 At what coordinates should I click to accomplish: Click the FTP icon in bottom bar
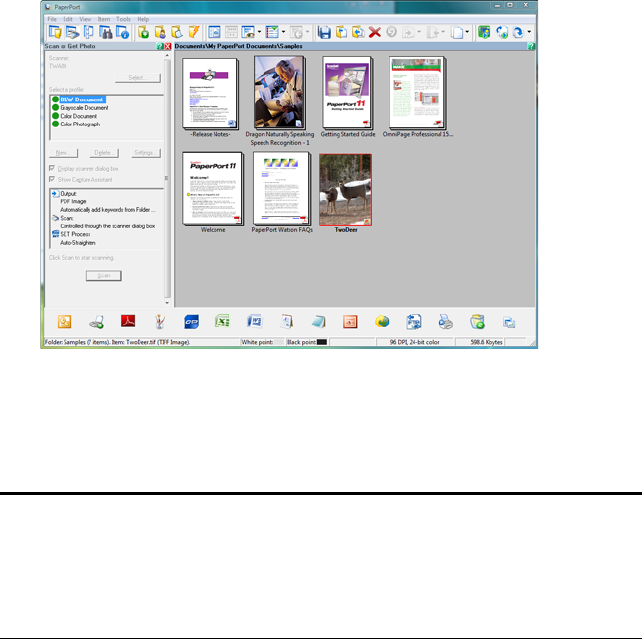point(414,322)
